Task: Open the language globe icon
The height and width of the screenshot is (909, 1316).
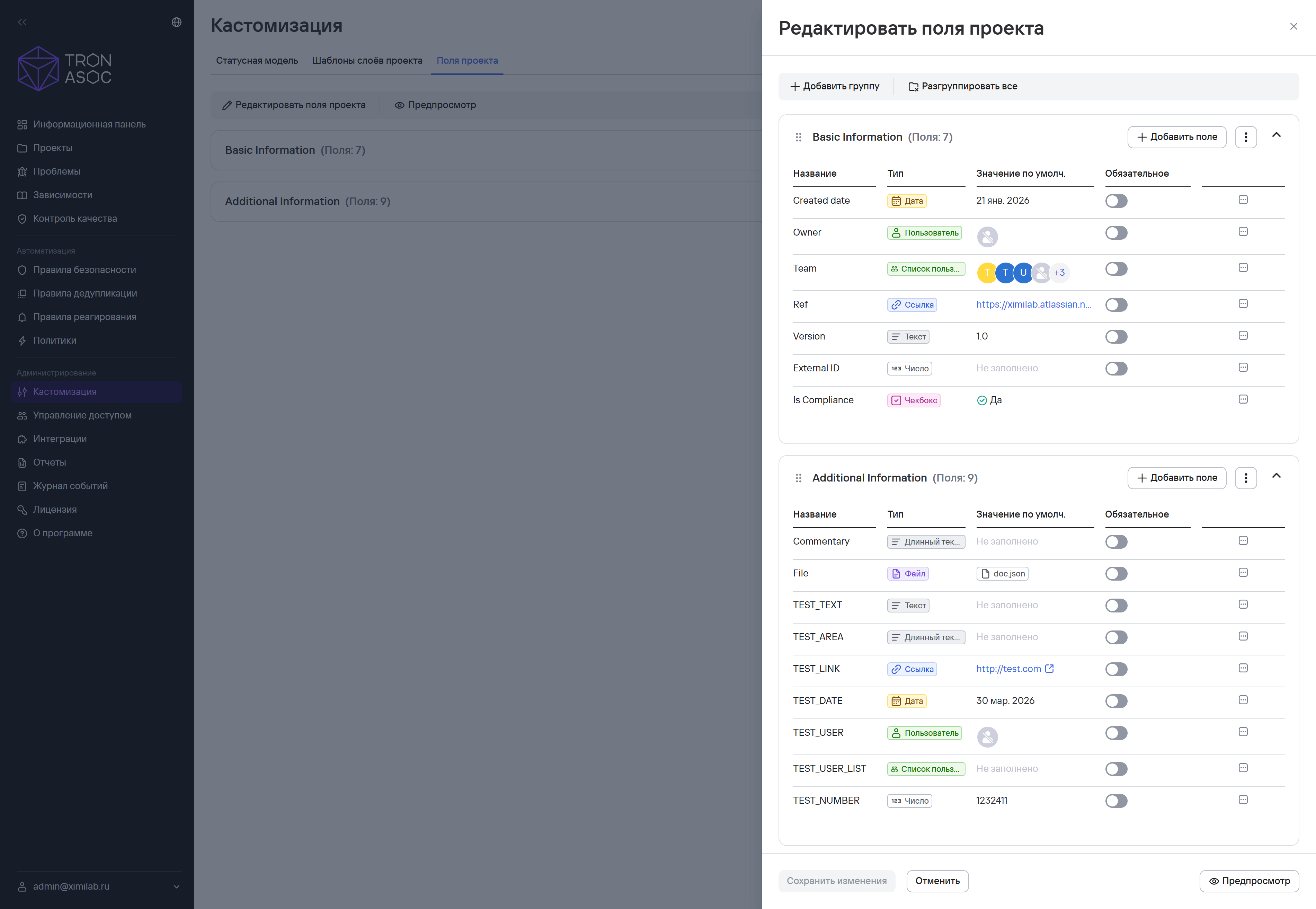Action: coord(177,22)
